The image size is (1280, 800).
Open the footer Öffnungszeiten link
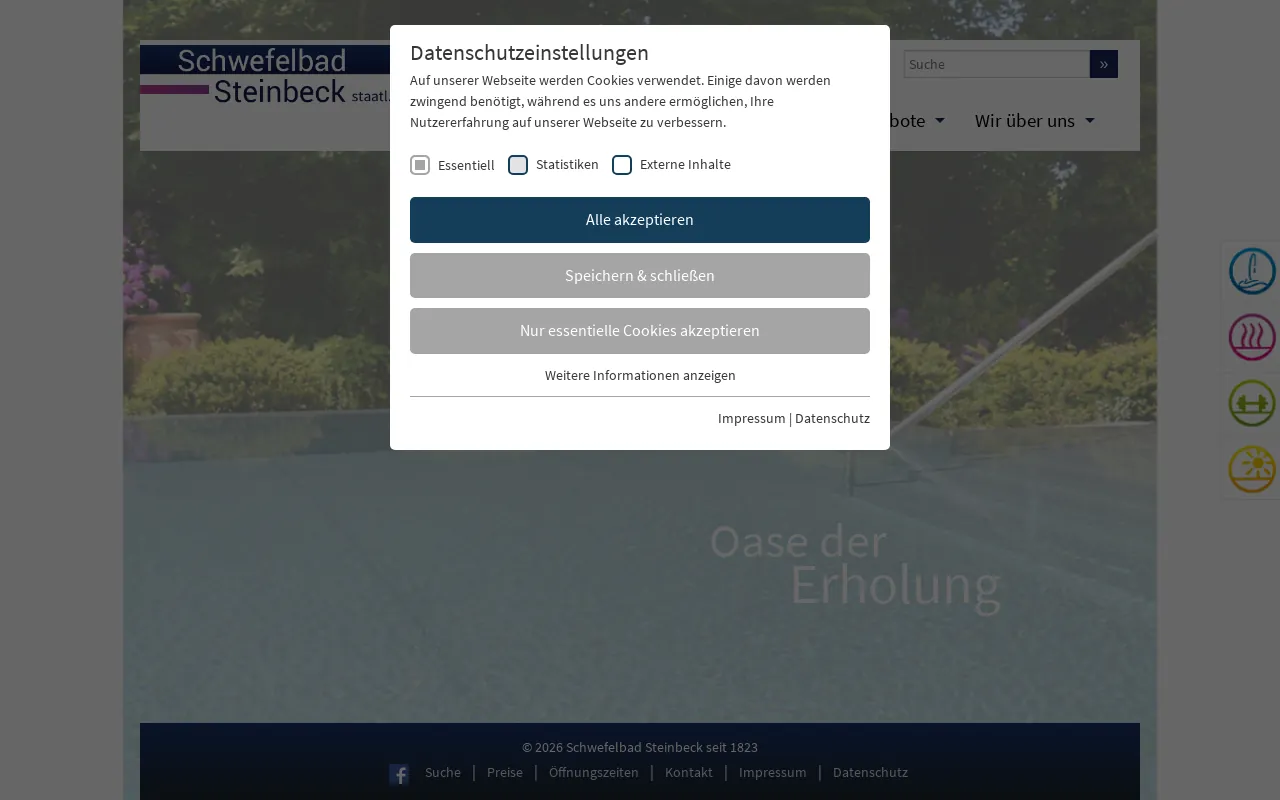coord(594,772)
